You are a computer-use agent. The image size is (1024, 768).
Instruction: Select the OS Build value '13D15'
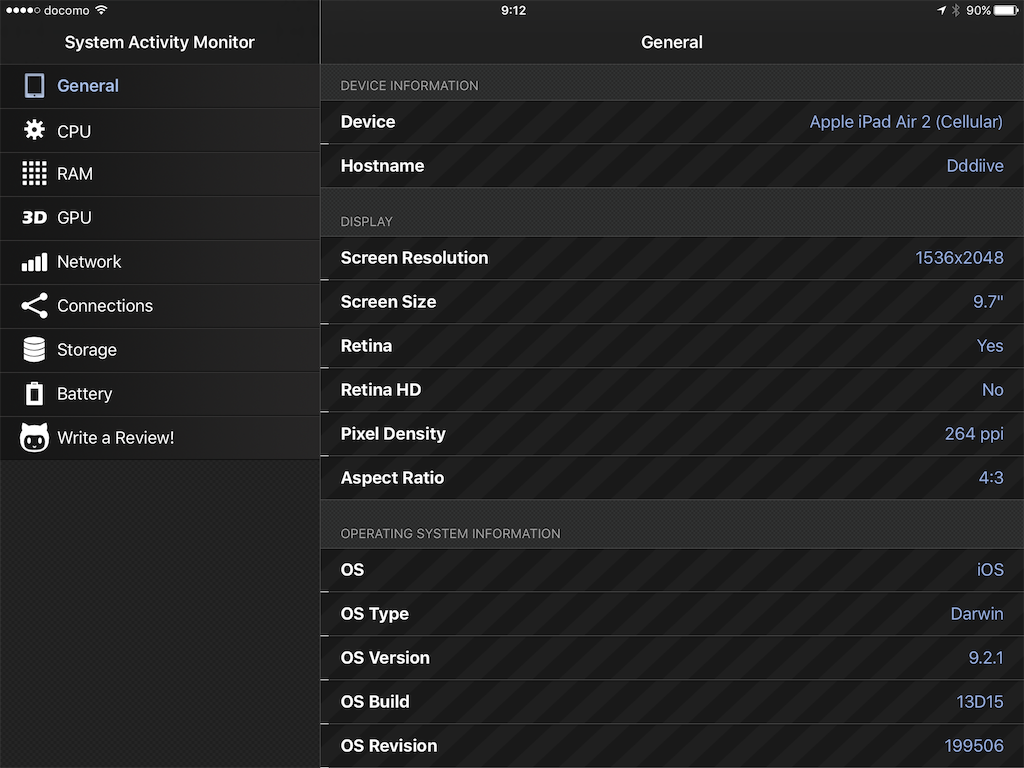click(x=980, y=701)
